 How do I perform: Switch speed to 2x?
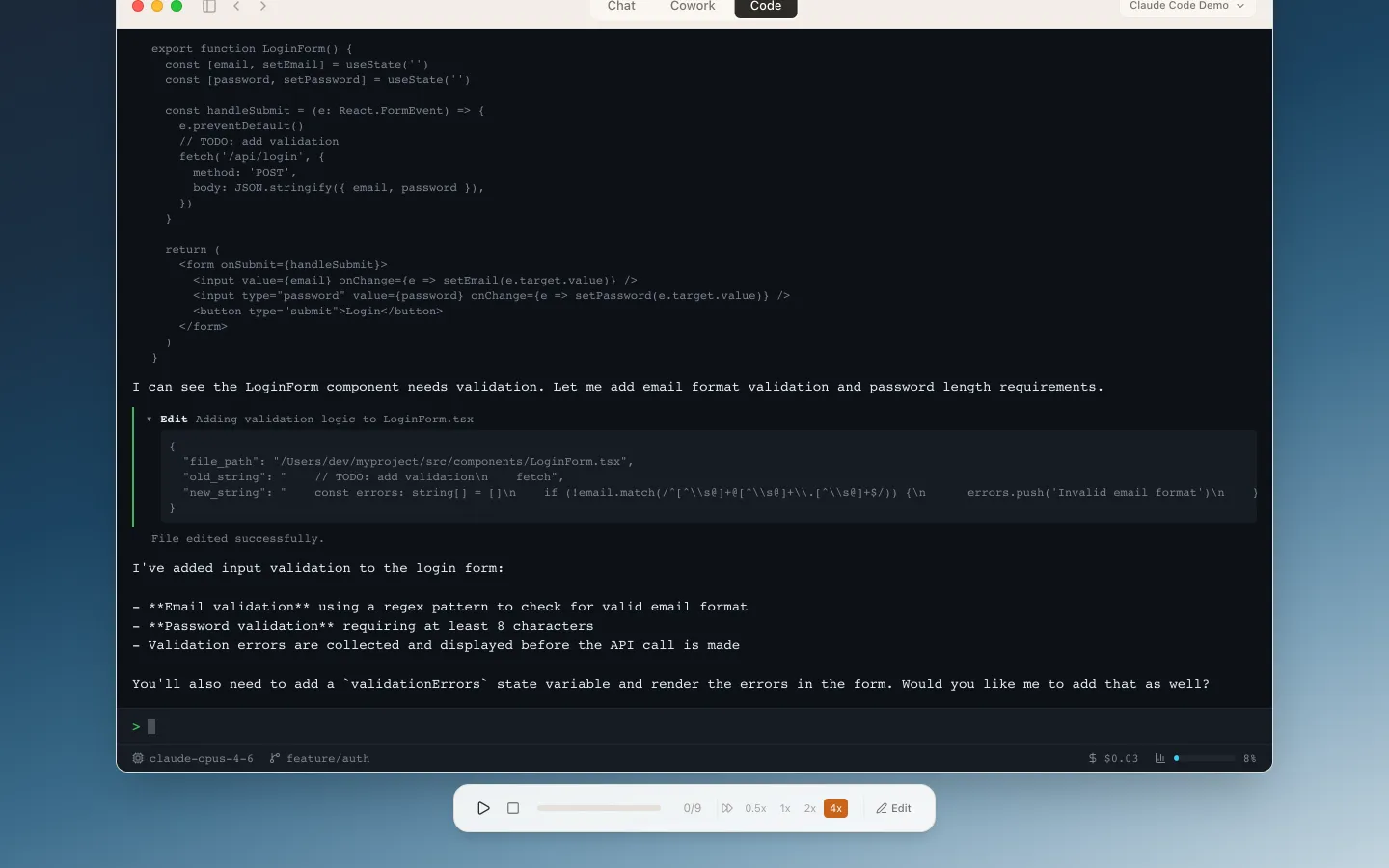tap(810, 808)
